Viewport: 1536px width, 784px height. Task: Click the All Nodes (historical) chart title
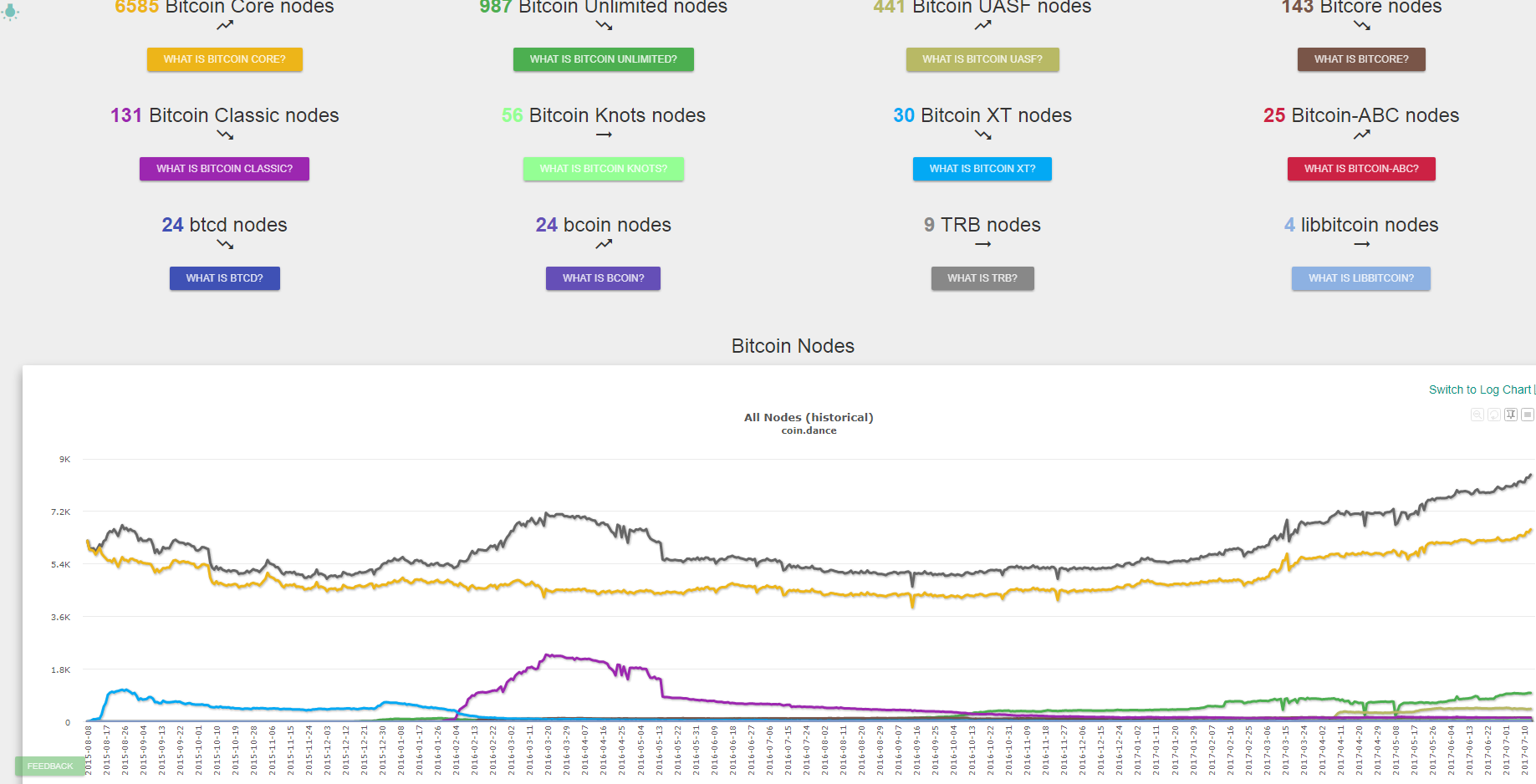(x=809, y=417)
